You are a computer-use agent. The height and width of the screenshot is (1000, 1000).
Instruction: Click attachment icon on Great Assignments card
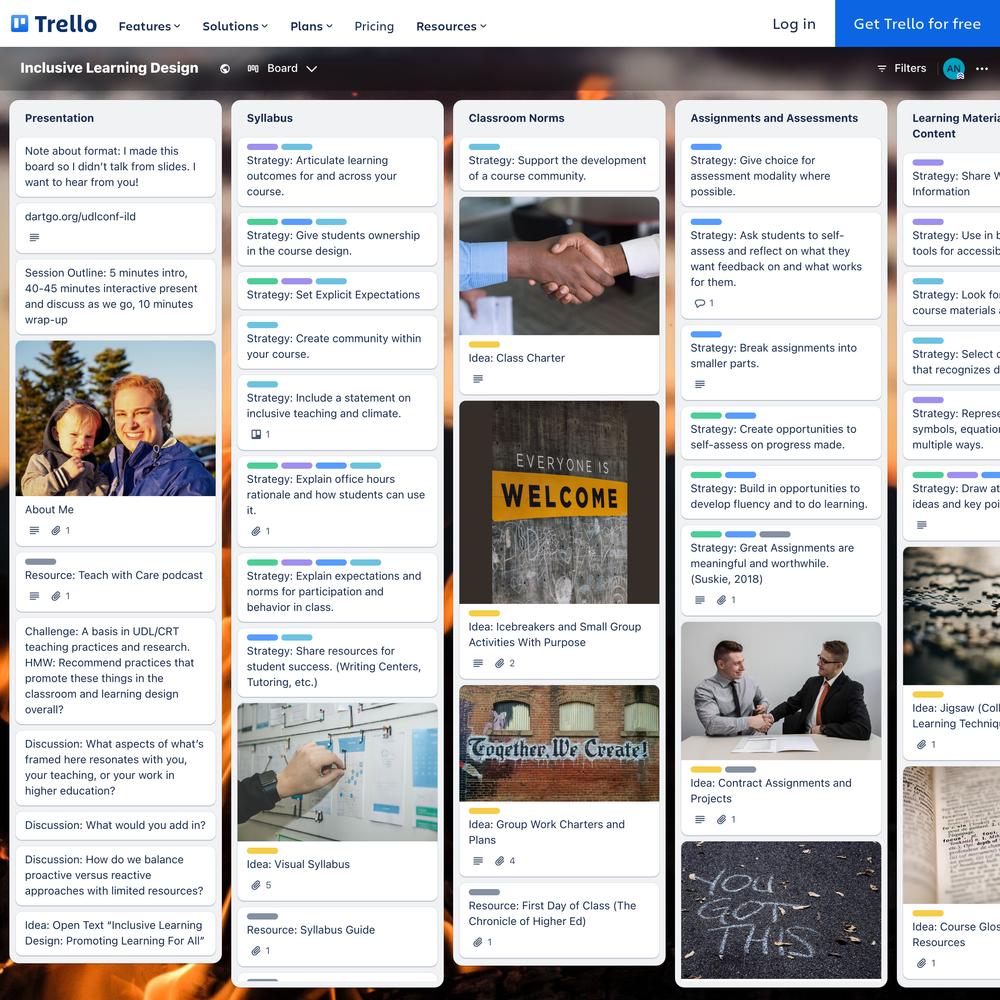pyautogui.click(x=722, y=600)
